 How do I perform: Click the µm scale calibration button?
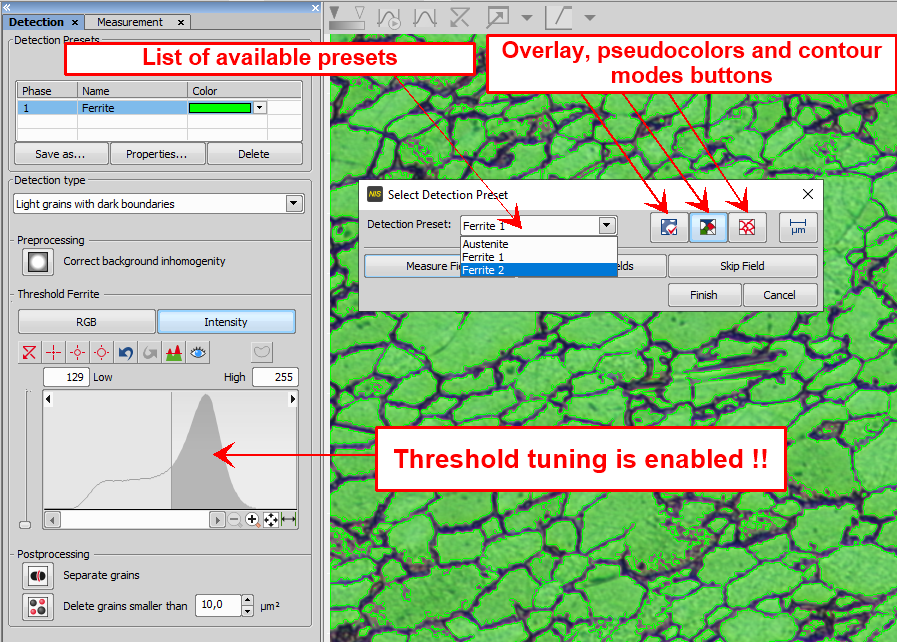point(798,227)
